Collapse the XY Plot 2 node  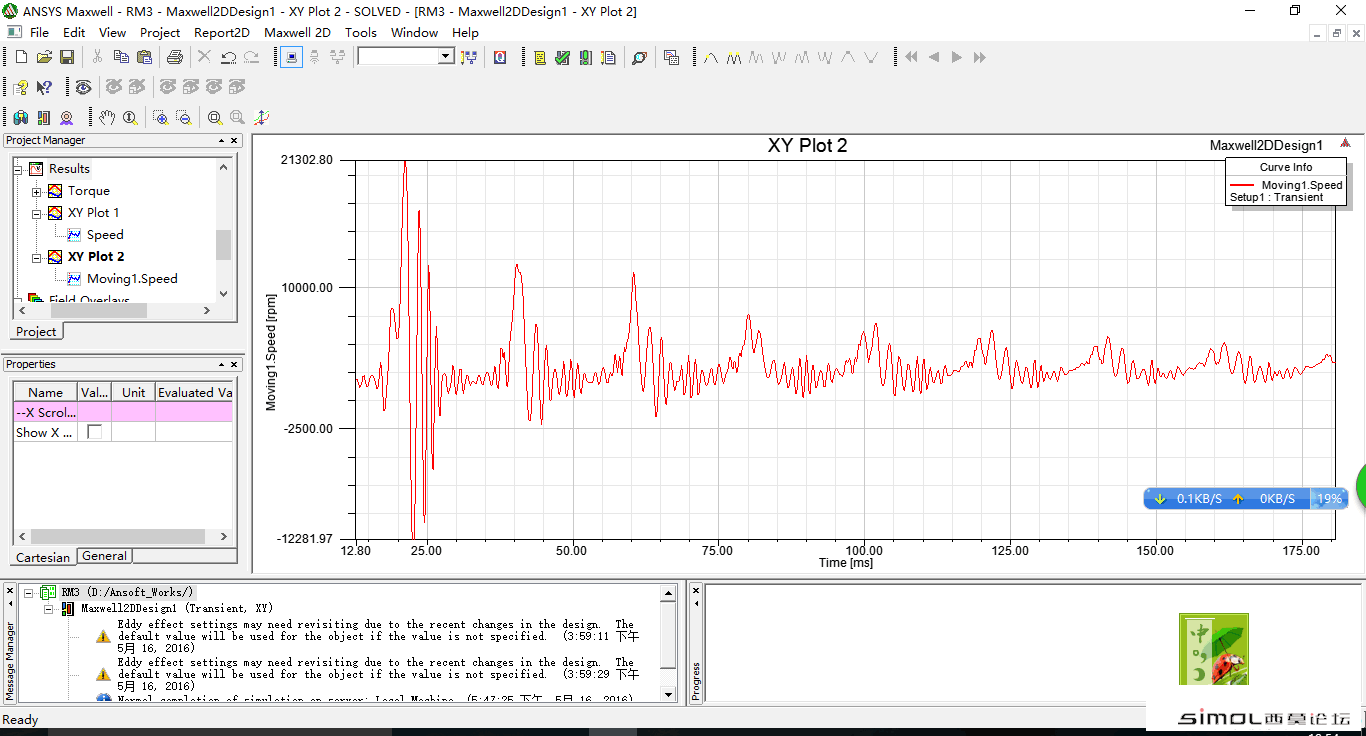coord(37,257)
